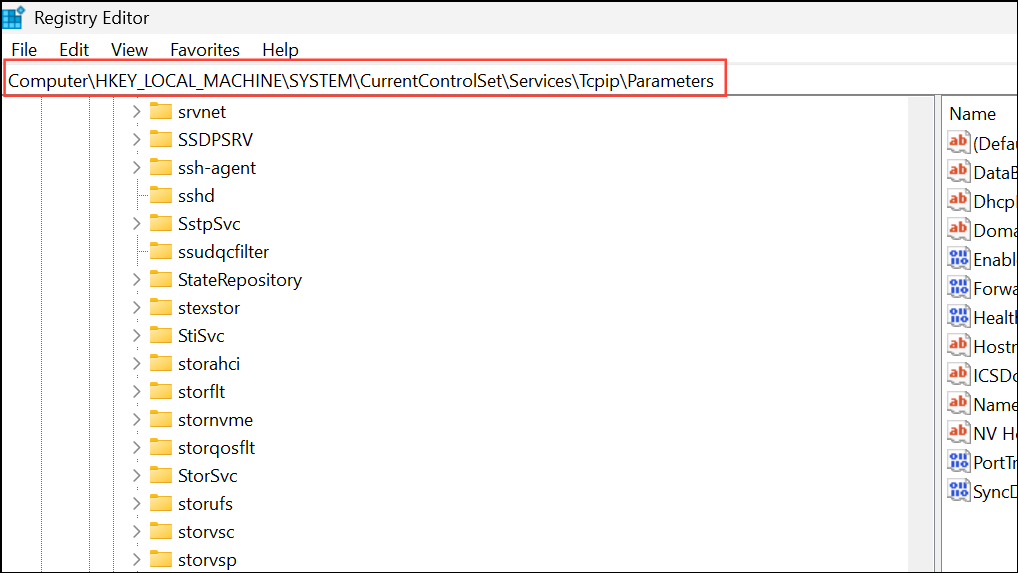Open the View menu
Screen dimensions: 1018x573
(129, 50)
